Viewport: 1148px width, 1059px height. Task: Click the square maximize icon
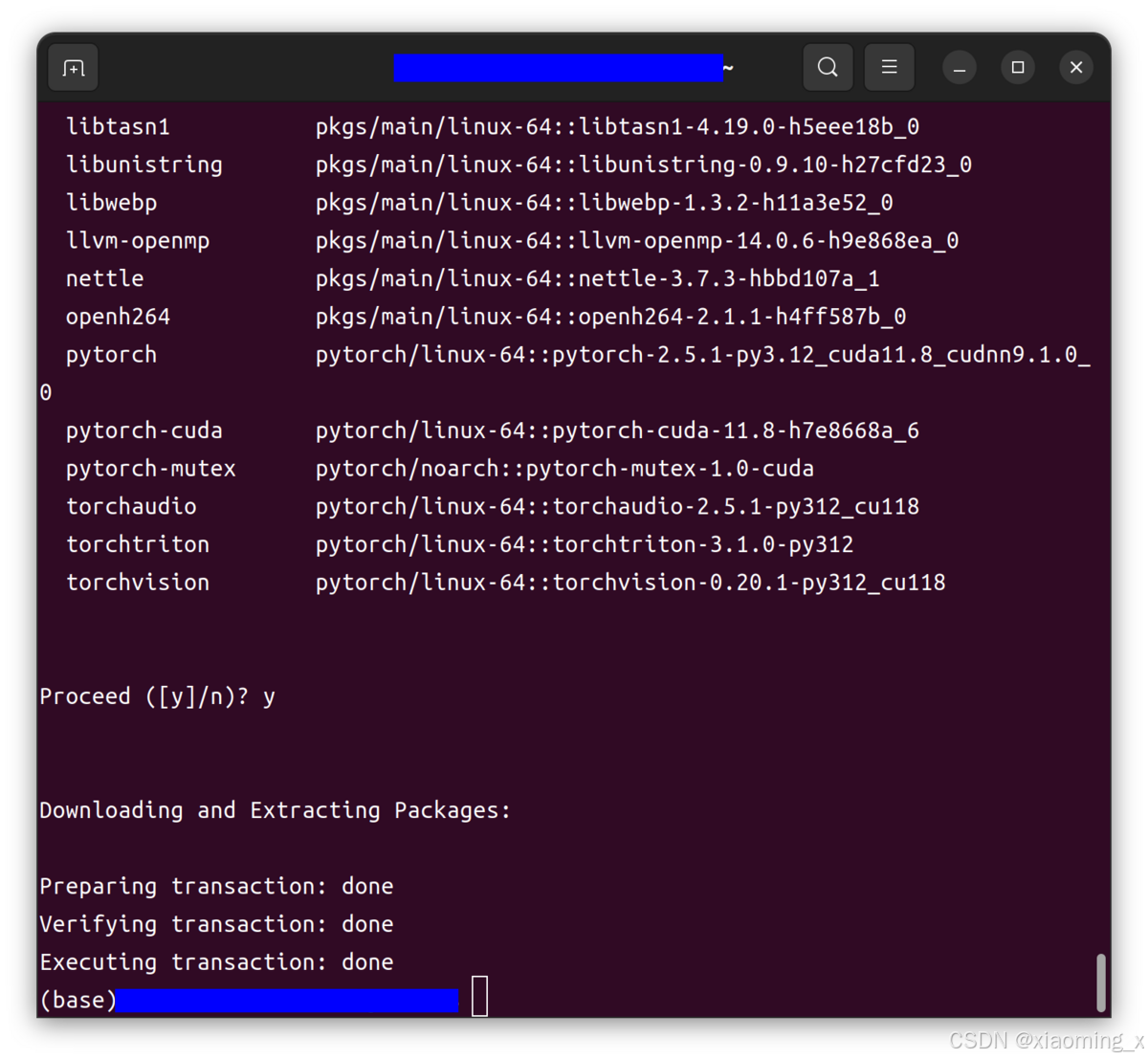click(x=1017, y=67)
